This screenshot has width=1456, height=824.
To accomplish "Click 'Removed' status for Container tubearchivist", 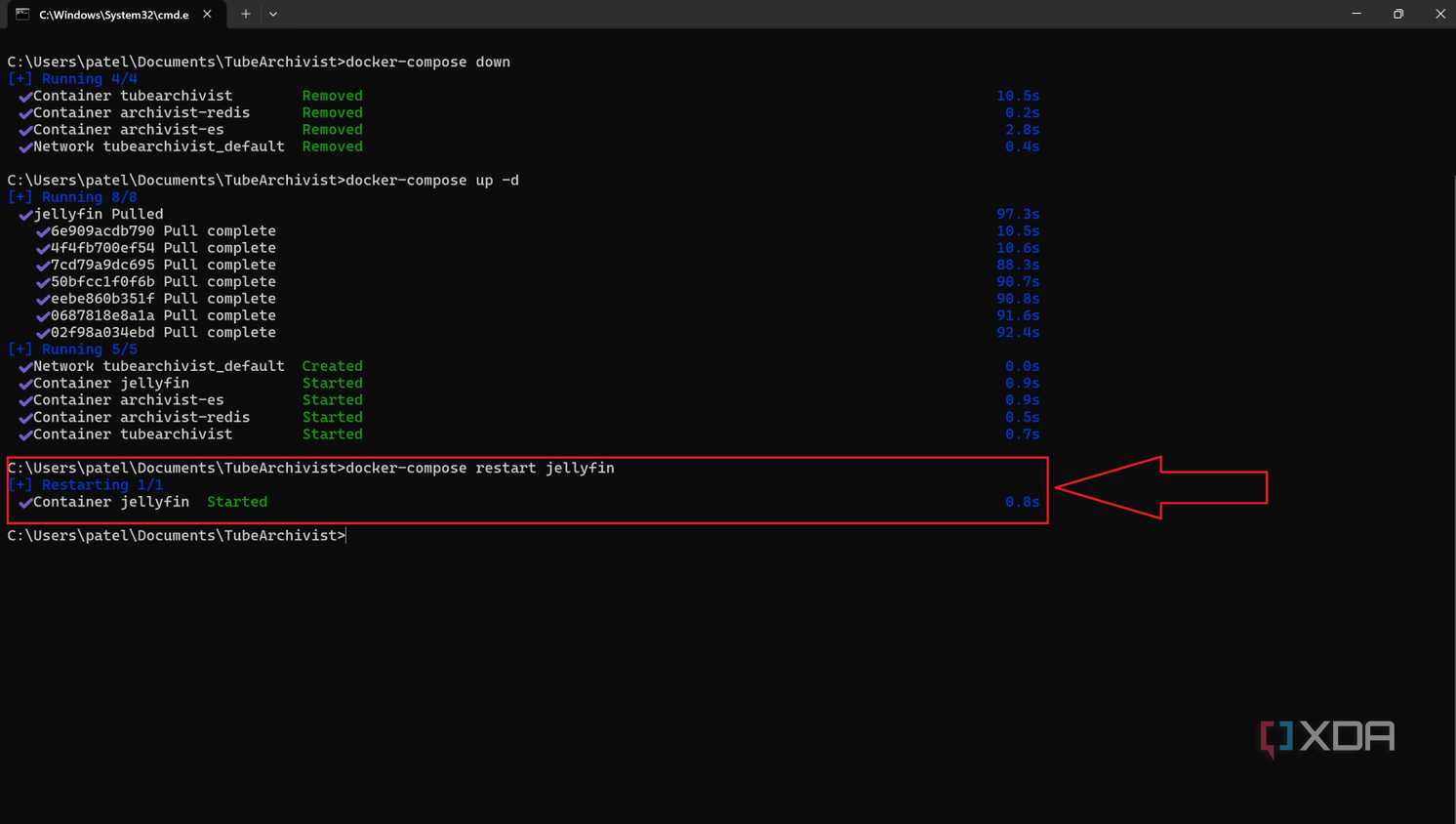I will [332, 96].
